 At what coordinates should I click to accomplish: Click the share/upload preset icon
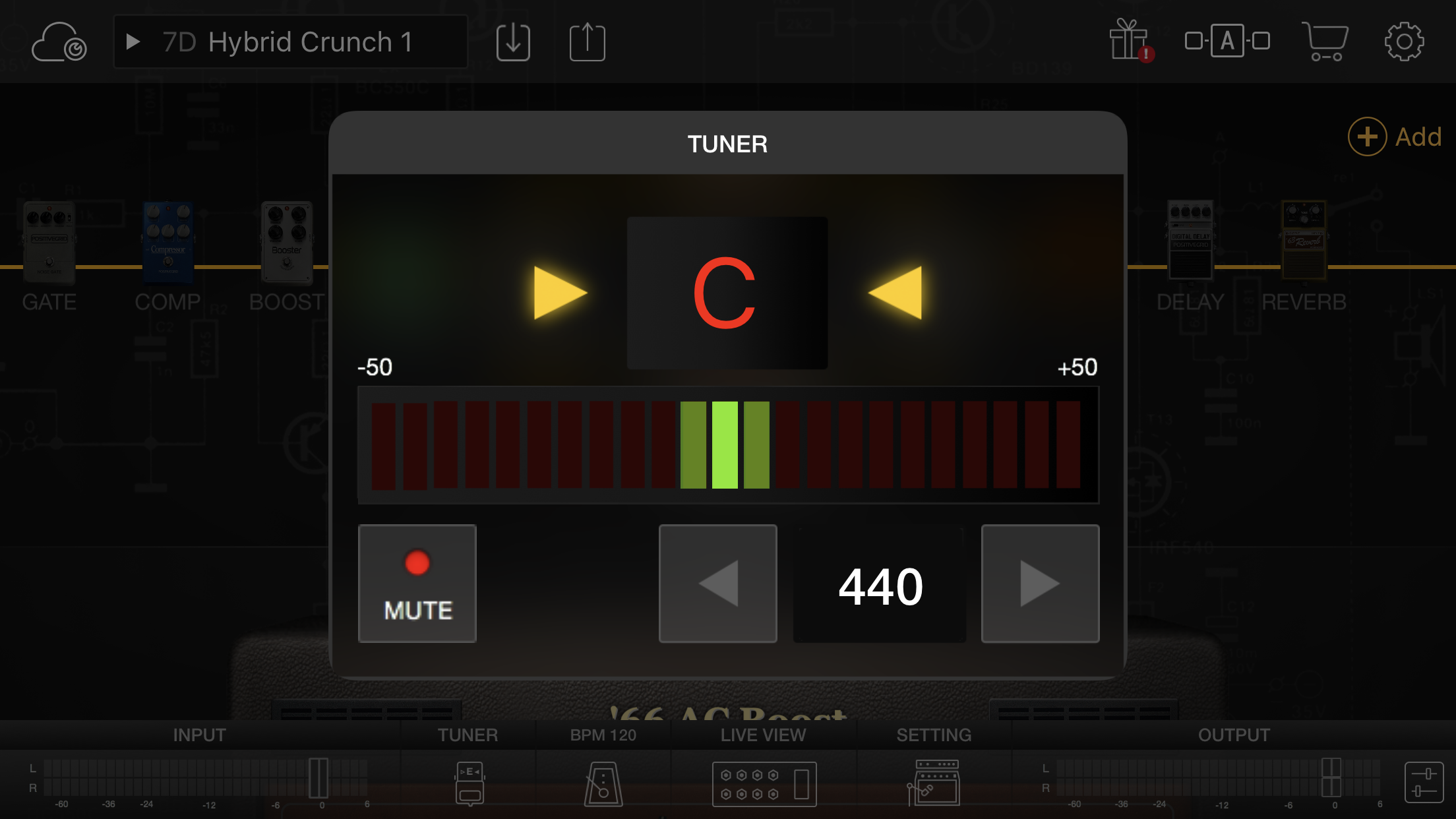[587, 42]
